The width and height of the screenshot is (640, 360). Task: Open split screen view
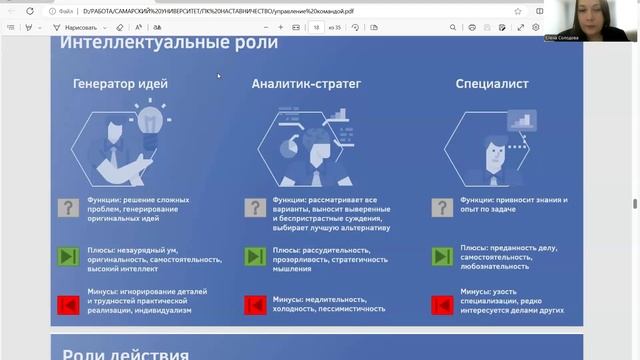[539, 11]
